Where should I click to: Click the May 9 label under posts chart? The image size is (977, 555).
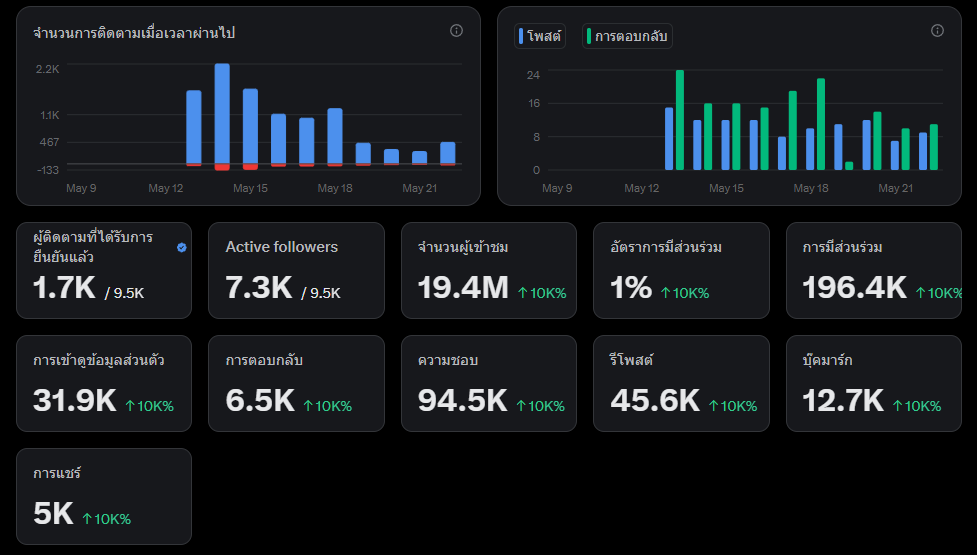tap(557, 188)
